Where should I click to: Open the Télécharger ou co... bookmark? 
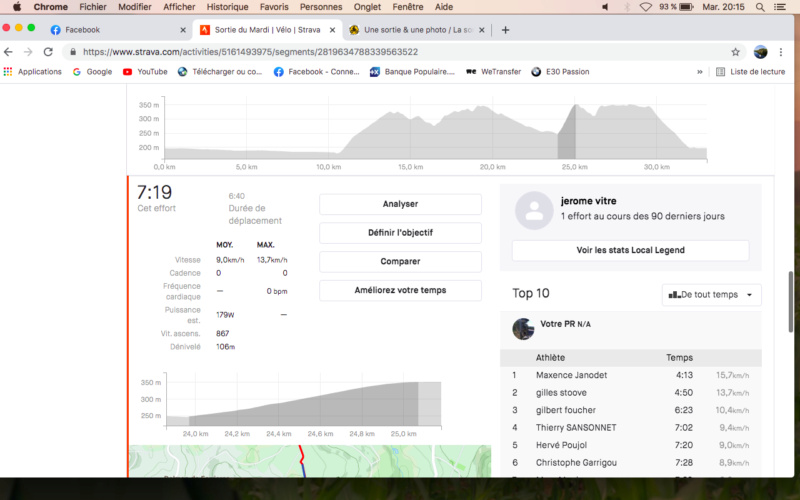point(220,71)
